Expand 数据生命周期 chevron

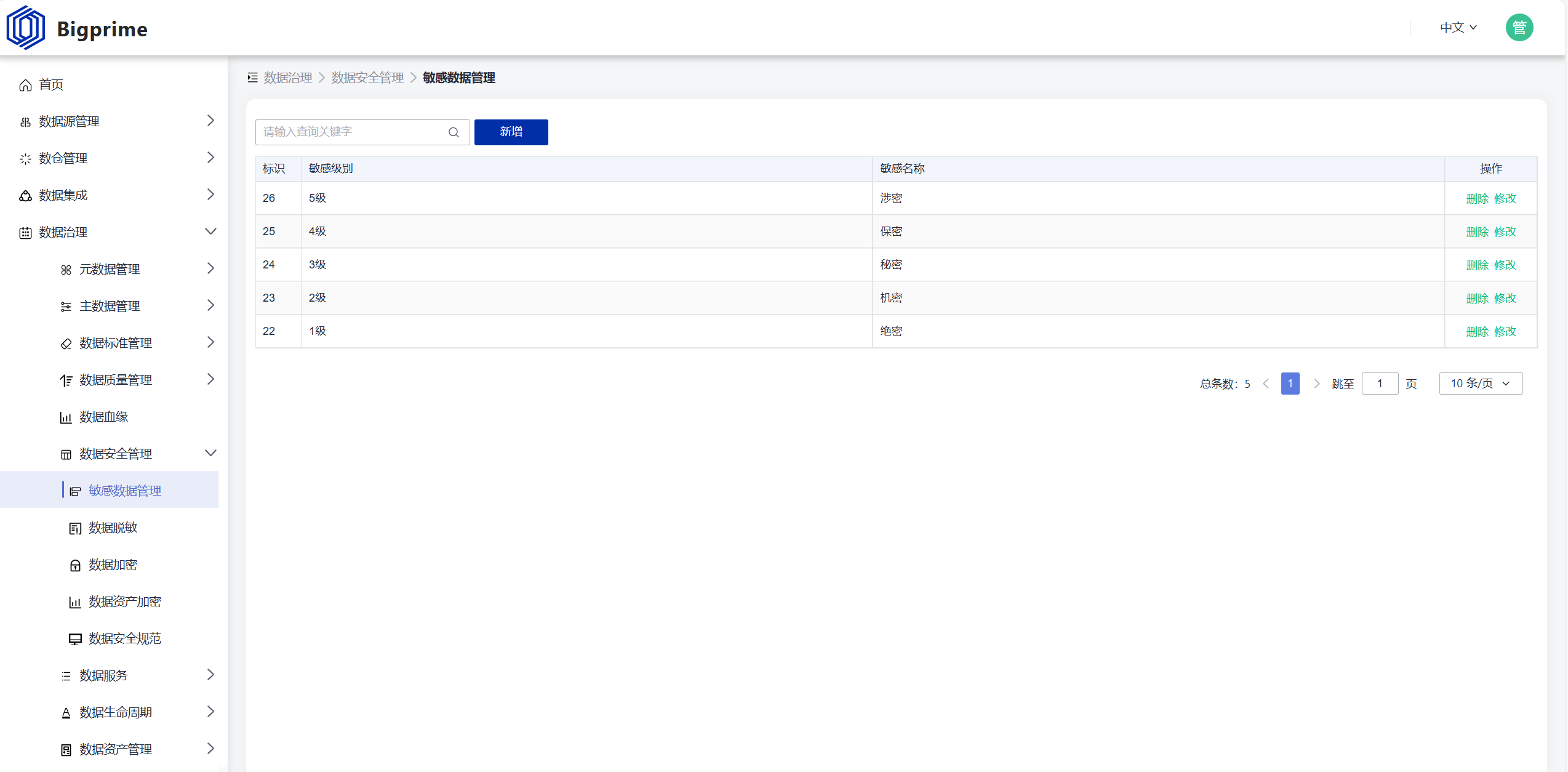pos(210,712)
